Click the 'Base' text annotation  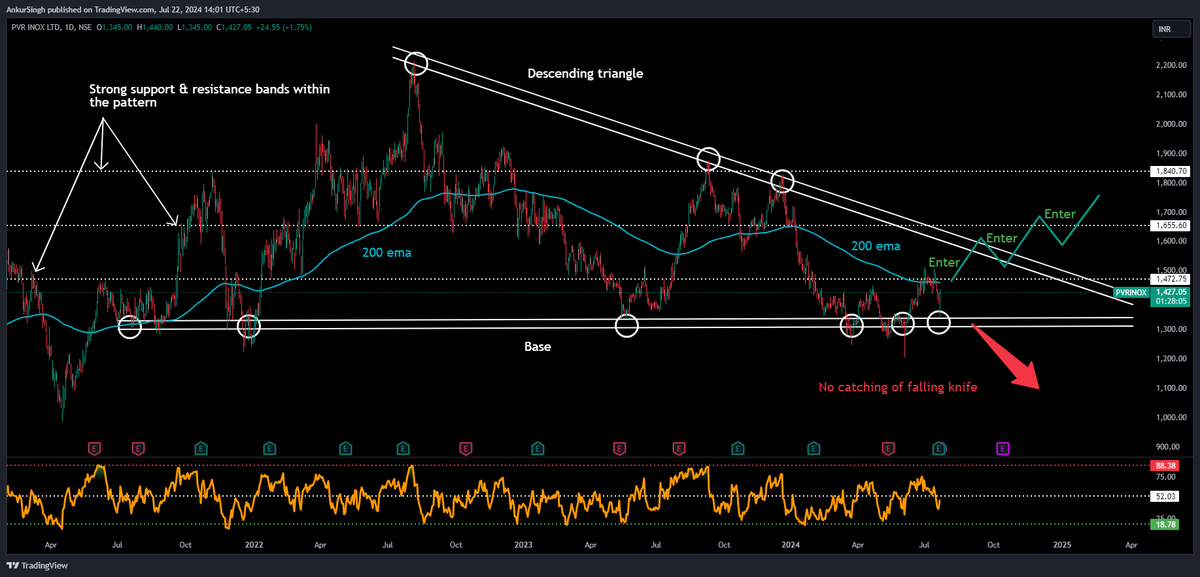tap(539, 346)
